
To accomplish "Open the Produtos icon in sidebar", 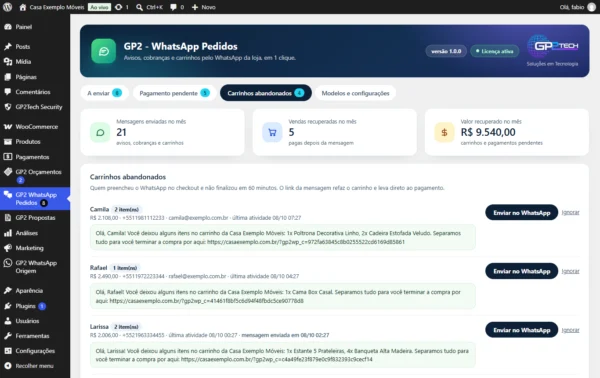I will (x=8, y=142).
